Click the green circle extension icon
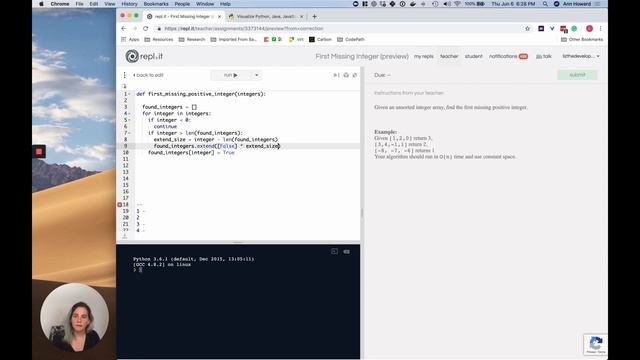 (574, 29)
